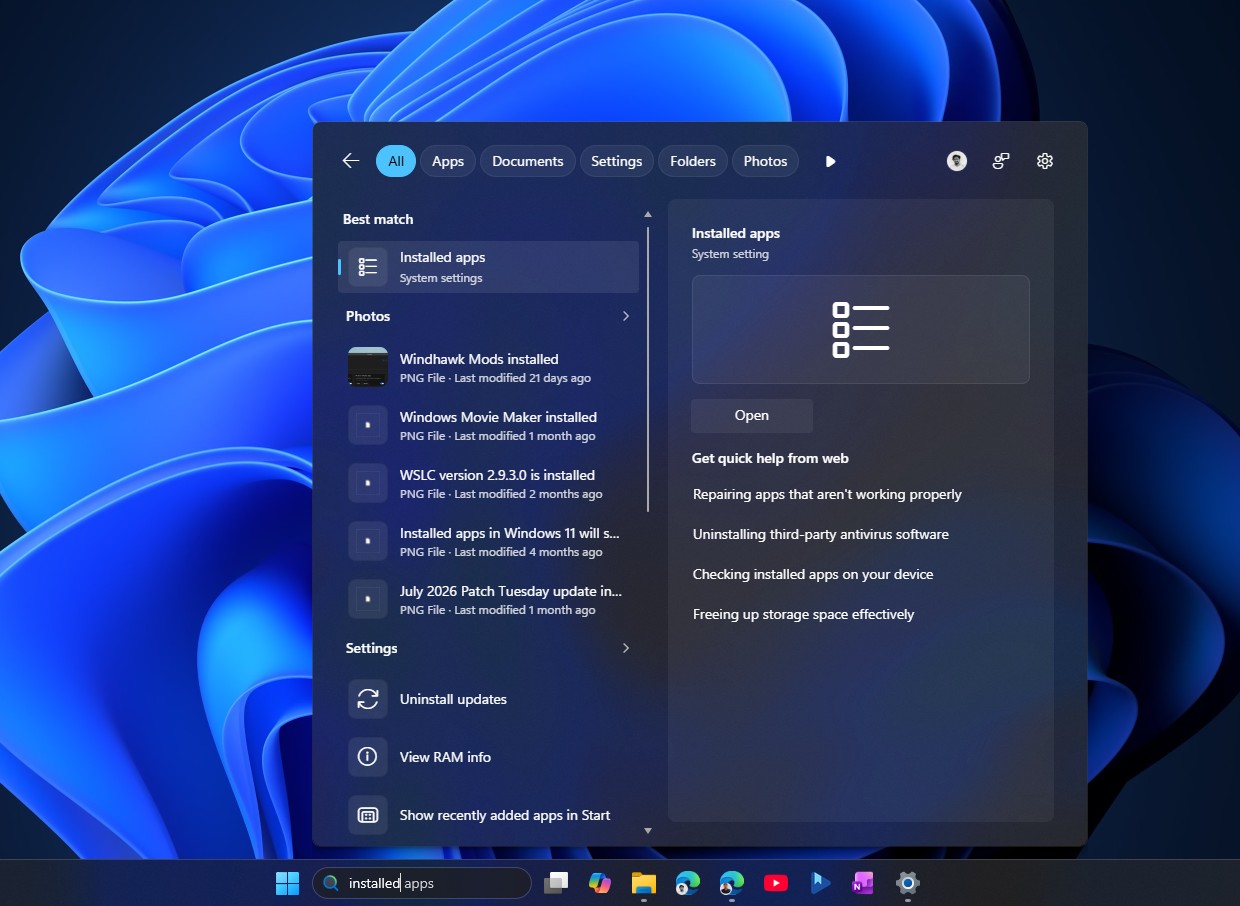Click the Uninstall updates refresh icon
This screenshot has width=1240, height=906.
368,699
